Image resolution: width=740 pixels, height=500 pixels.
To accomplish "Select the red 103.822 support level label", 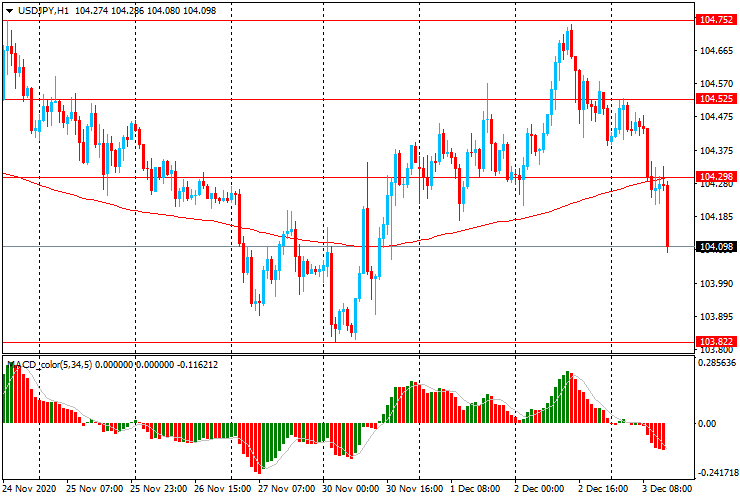I will coord(717,342).
